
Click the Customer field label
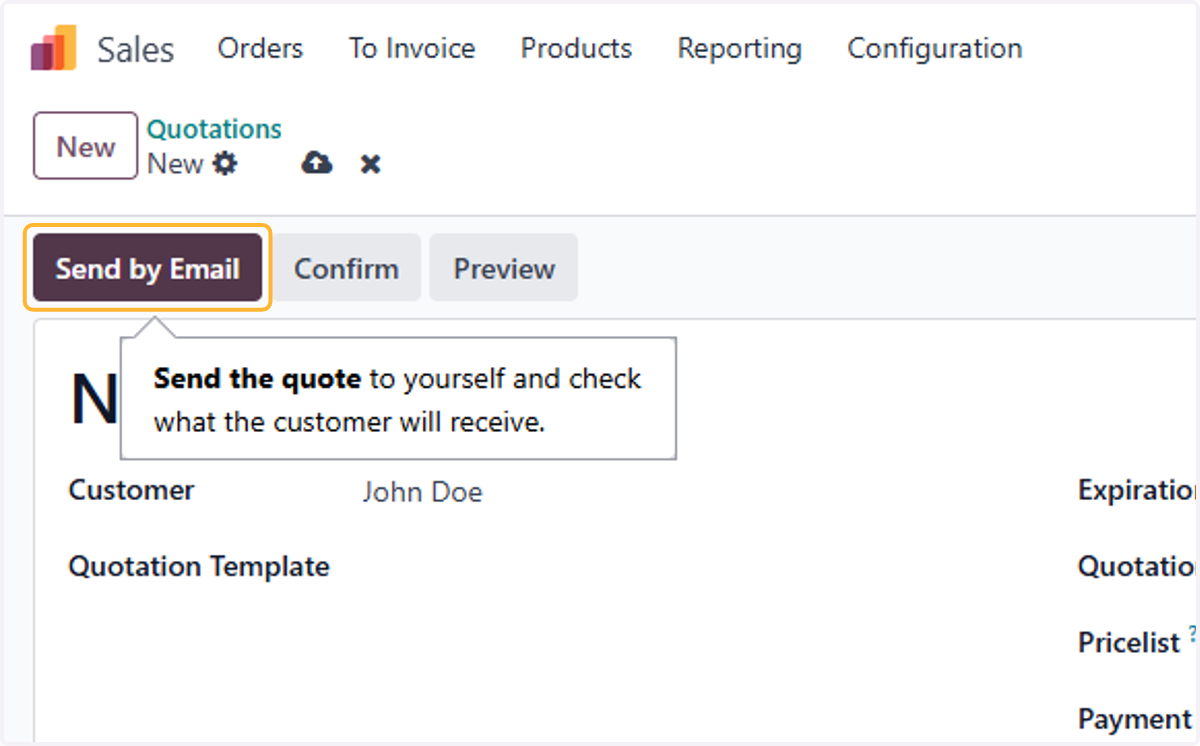(131, 490)
